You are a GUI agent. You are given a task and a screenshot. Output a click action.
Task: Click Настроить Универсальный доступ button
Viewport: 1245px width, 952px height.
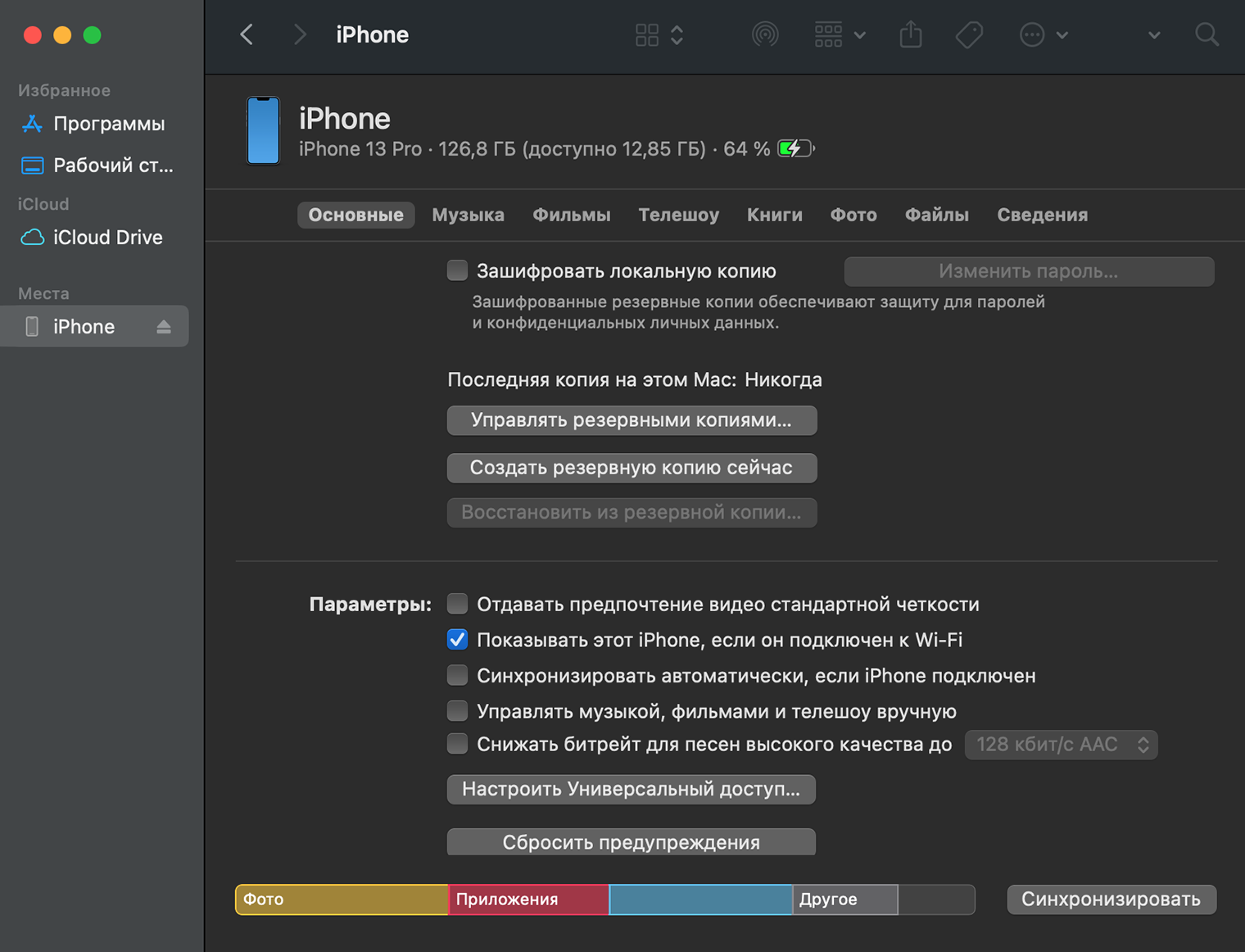tap(632, 789)
